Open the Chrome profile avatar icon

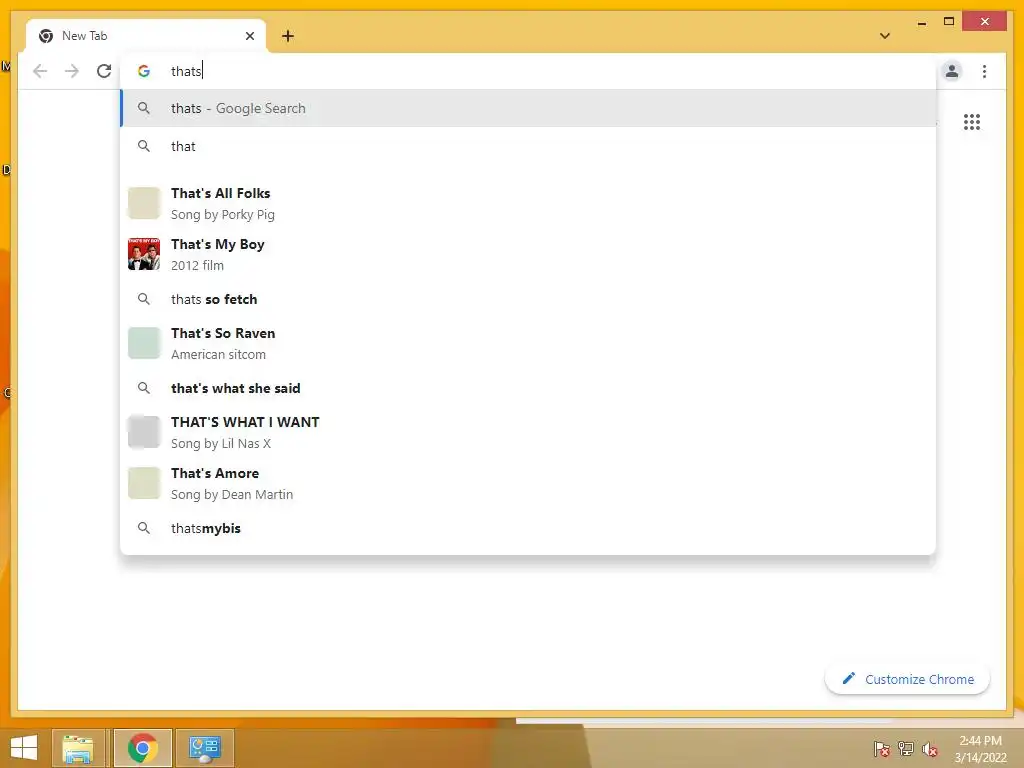tap(952, 71)
